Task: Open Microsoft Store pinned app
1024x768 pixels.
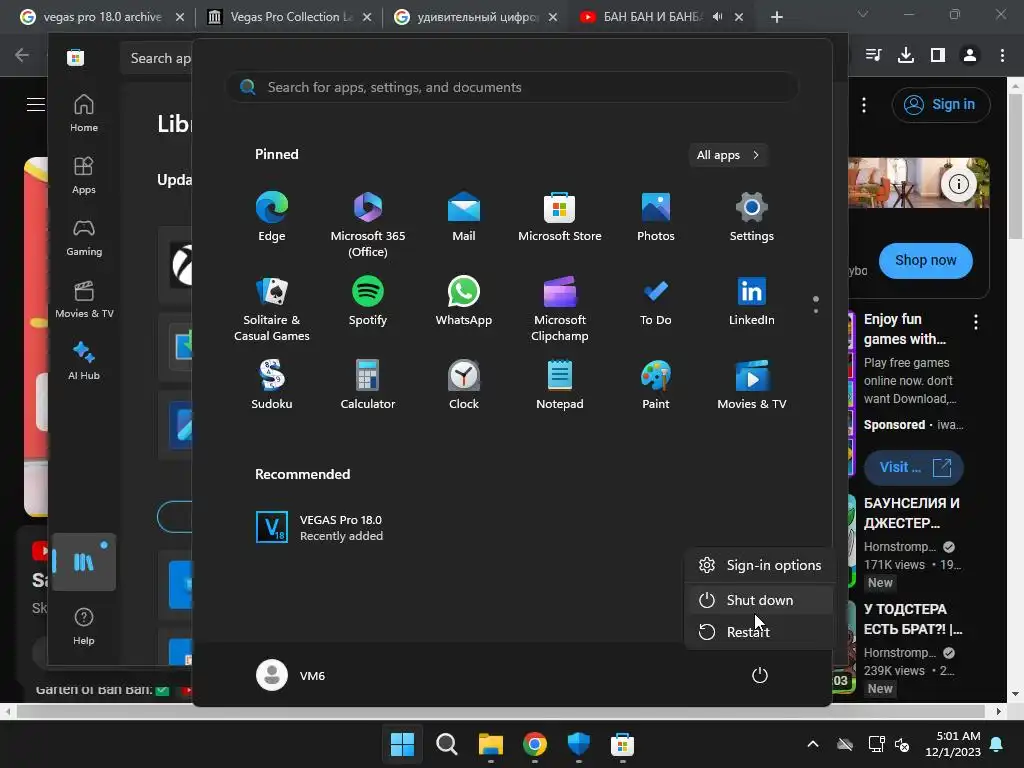Action: [560, 217]
